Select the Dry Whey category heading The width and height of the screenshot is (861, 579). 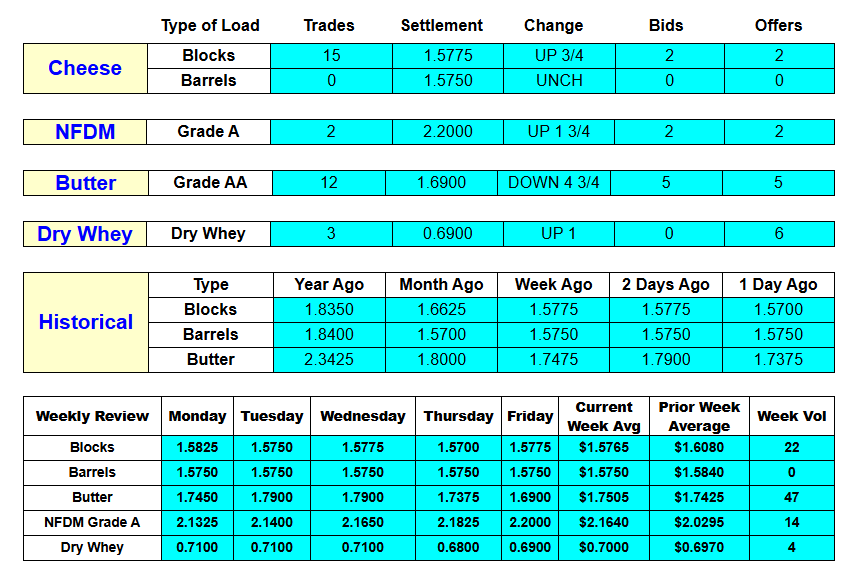tap(85, 234)
